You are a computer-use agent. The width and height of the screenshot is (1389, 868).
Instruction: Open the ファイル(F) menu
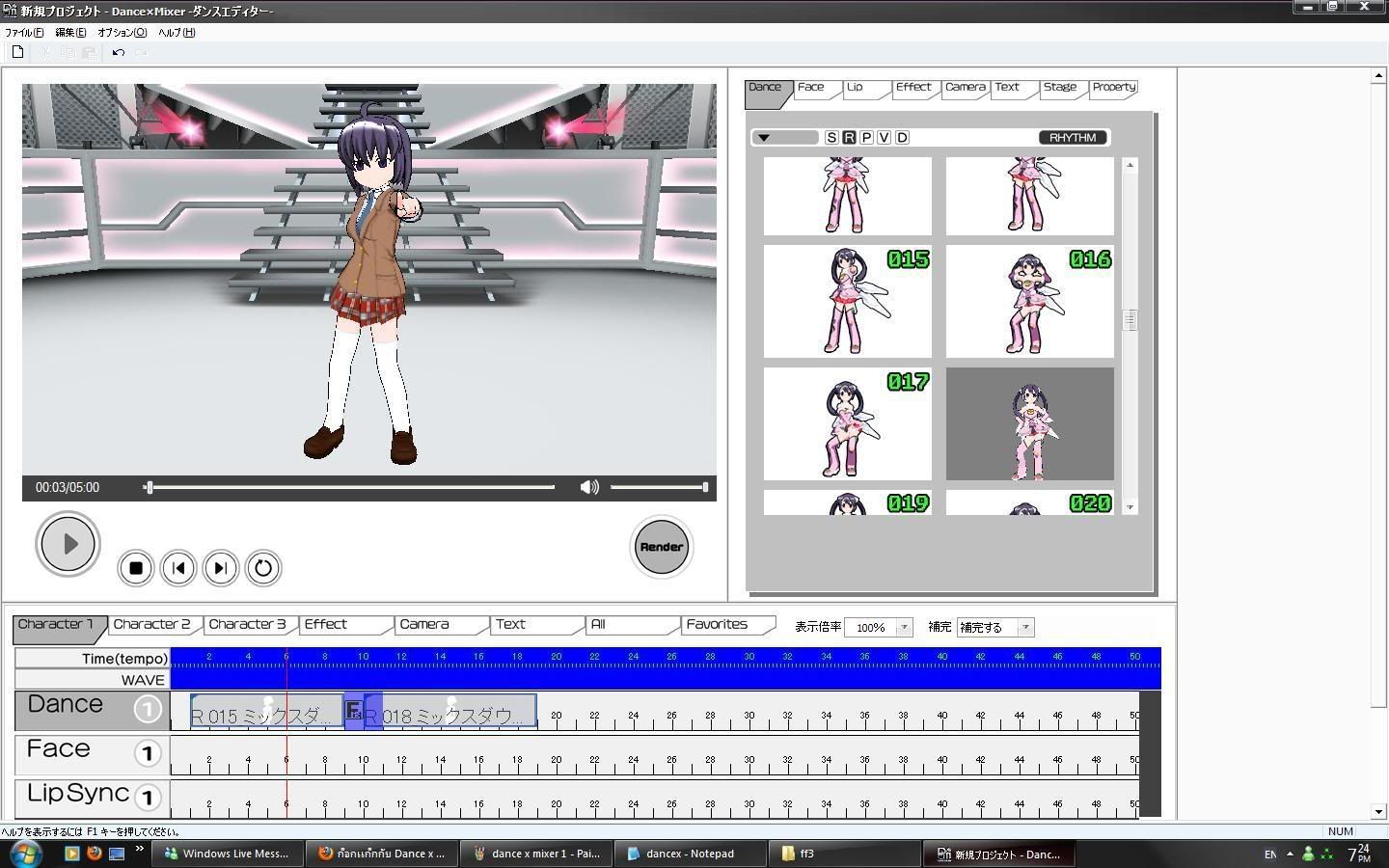tap(24, 32)
